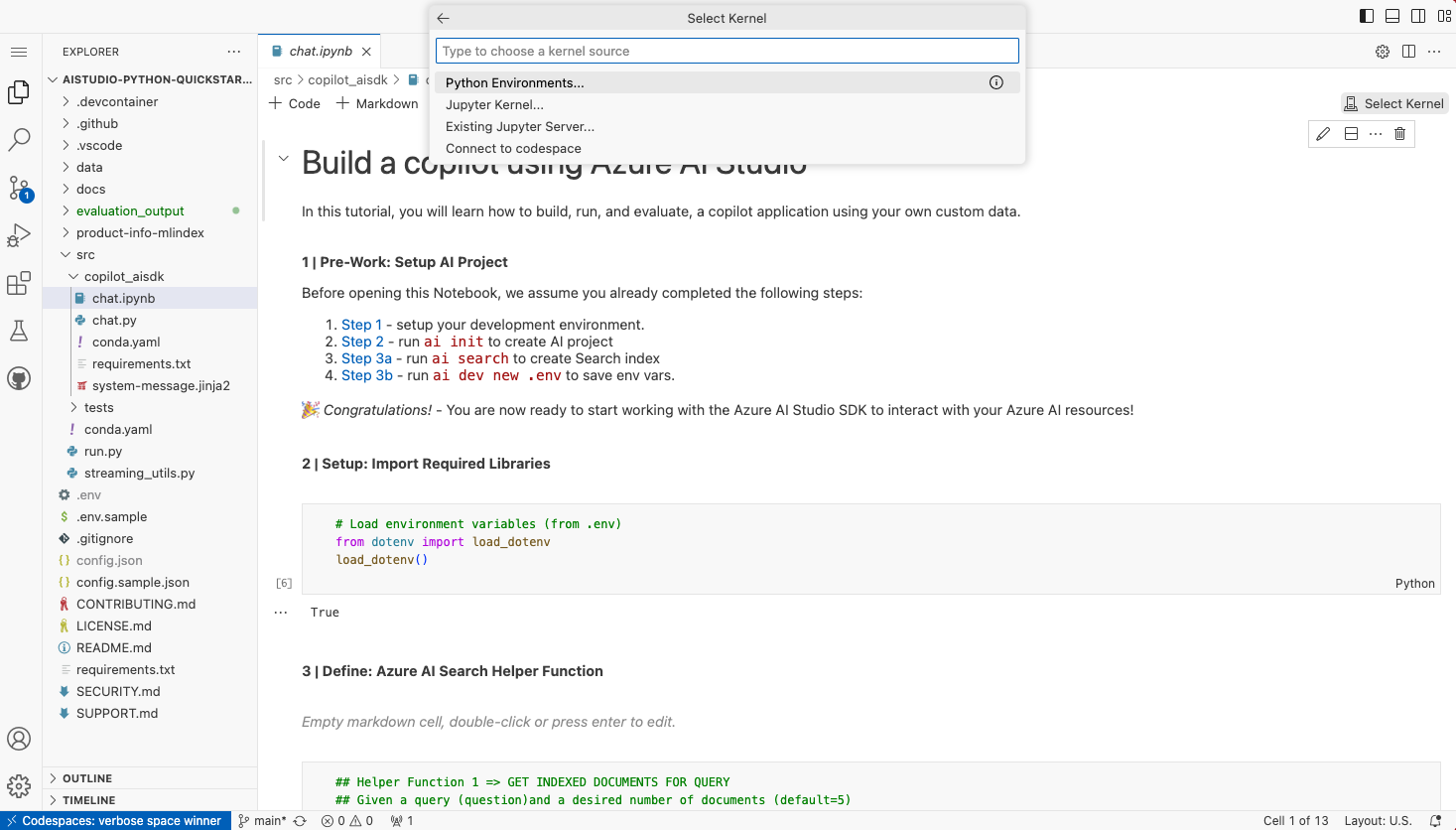1456x830 pixels.
Task: Add a new Markdown cell
Action: point(377,103)
